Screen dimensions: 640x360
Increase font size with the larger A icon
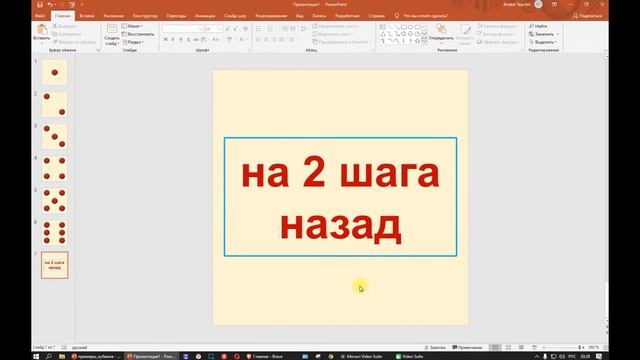[228, 29]
